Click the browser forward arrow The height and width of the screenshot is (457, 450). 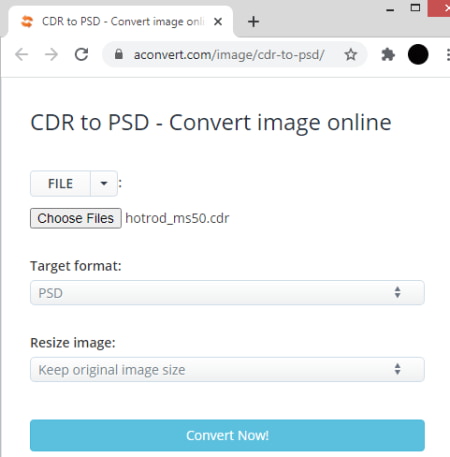pos(51,54)
